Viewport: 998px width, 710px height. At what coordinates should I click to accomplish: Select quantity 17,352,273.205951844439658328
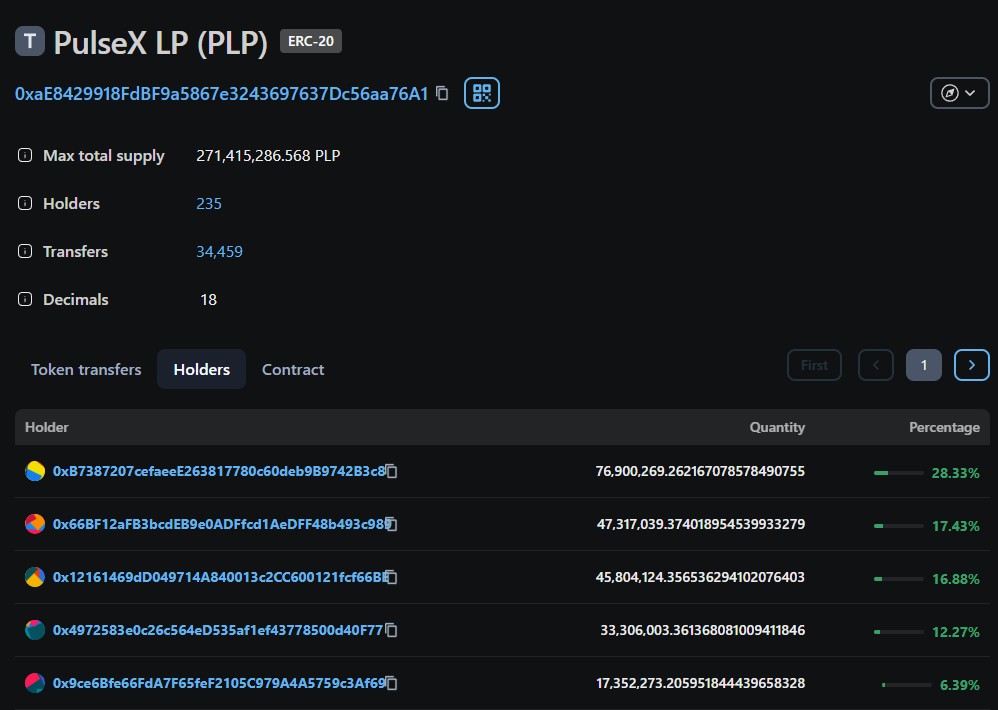coord(701,683)
